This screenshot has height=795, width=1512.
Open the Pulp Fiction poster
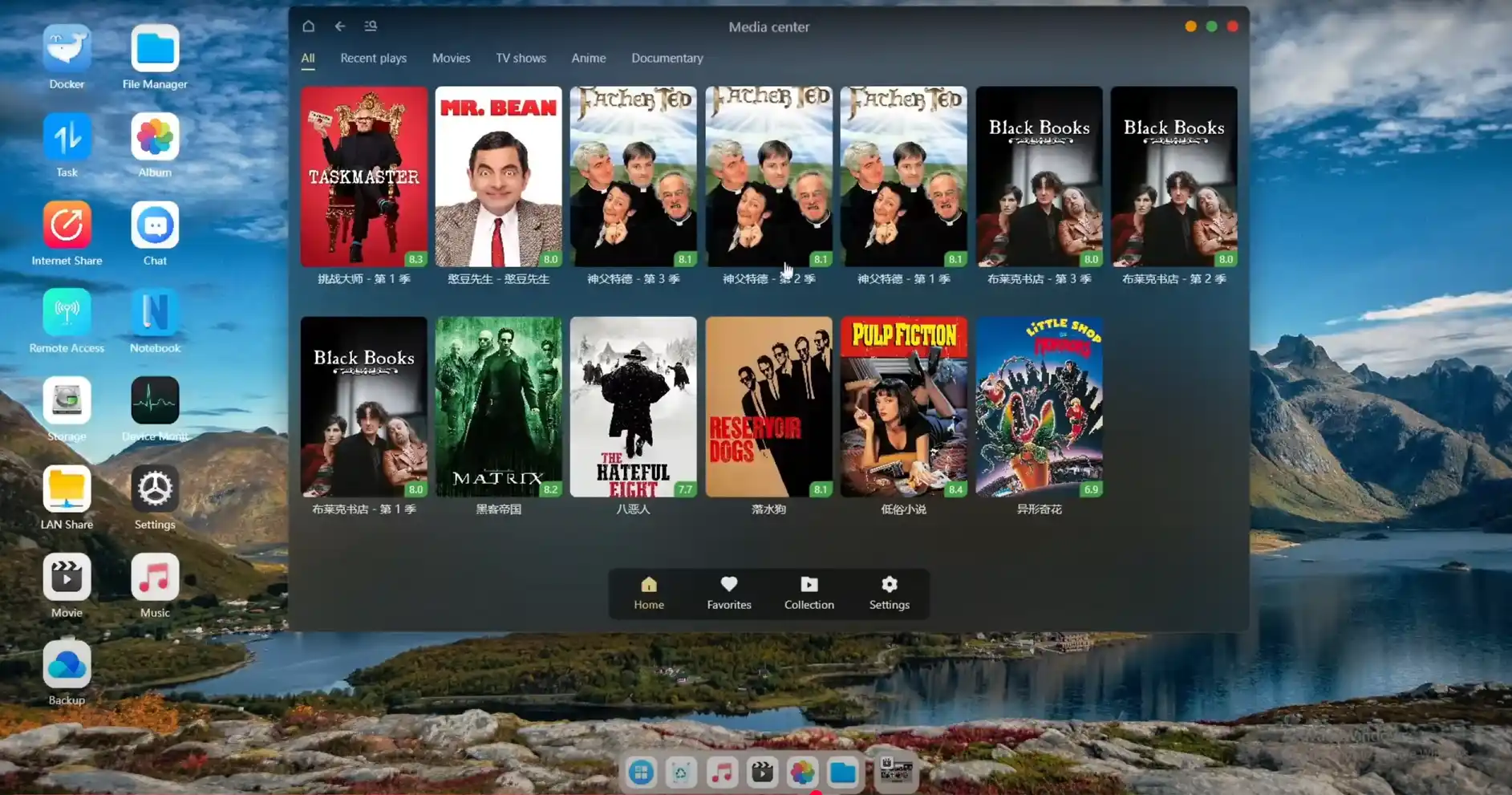(x=903, y=407)
